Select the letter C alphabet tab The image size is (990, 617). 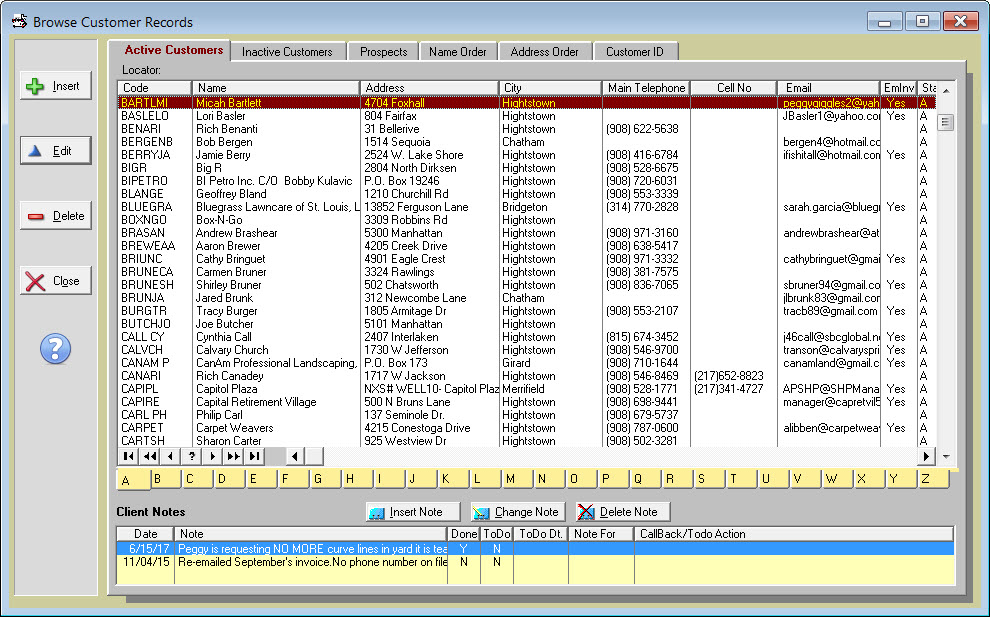coord(198,479)
